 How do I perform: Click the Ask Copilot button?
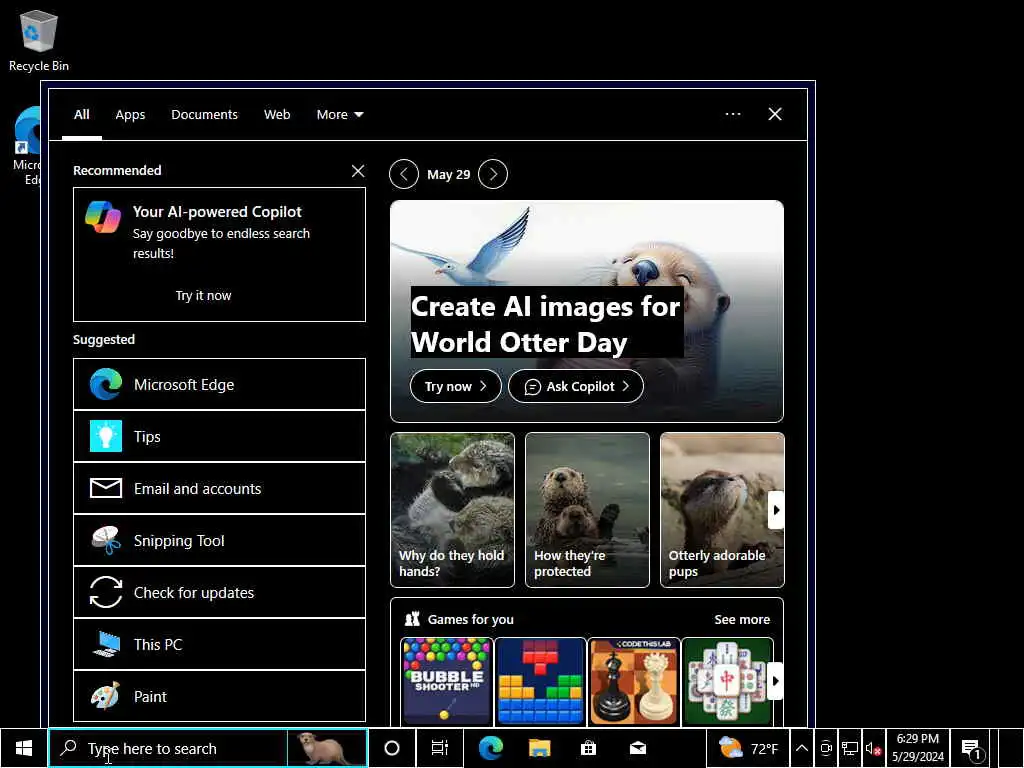[575, 386]
